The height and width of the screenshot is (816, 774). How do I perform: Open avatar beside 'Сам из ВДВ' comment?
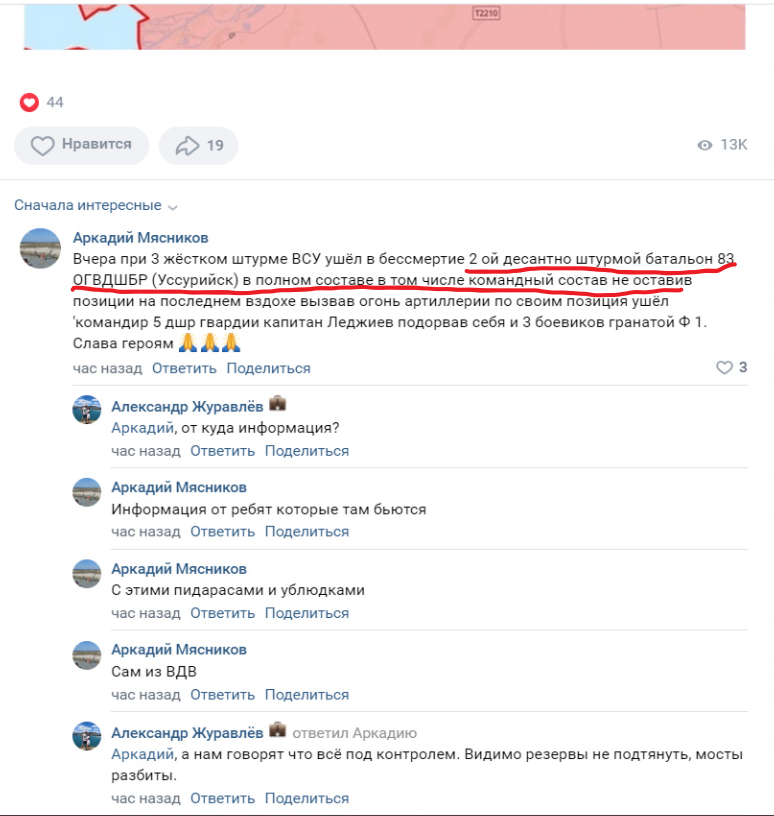[86, 655]
